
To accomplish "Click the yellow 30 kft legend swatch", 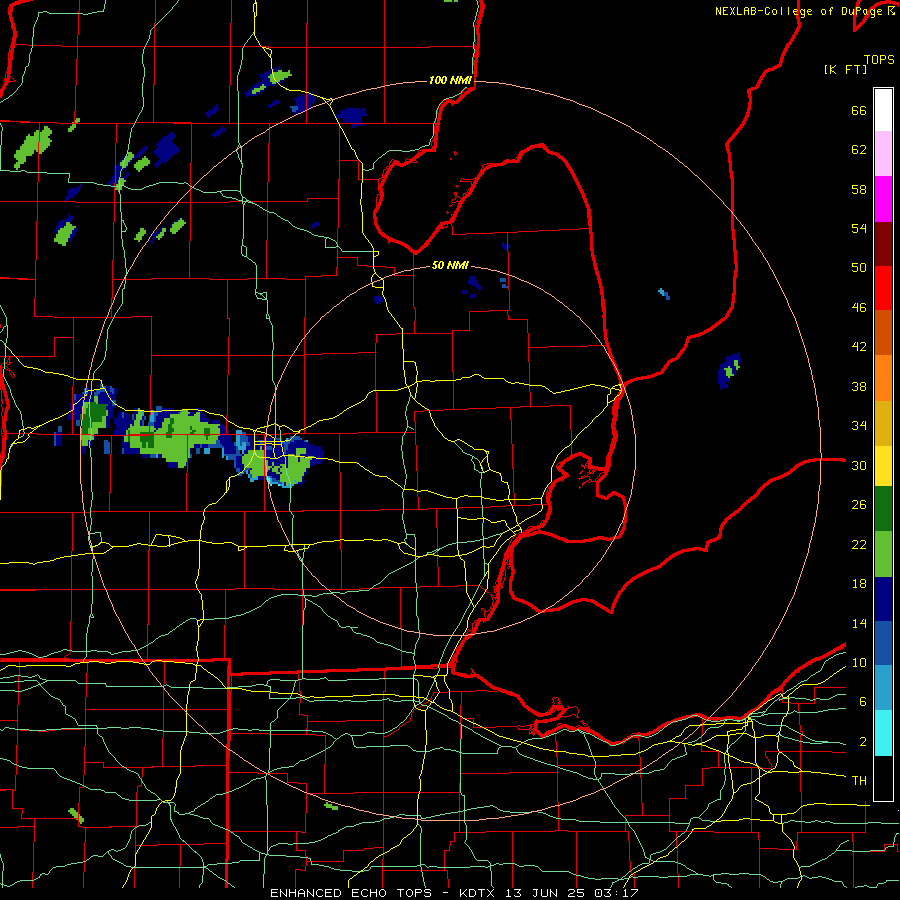I will [883, 466].
